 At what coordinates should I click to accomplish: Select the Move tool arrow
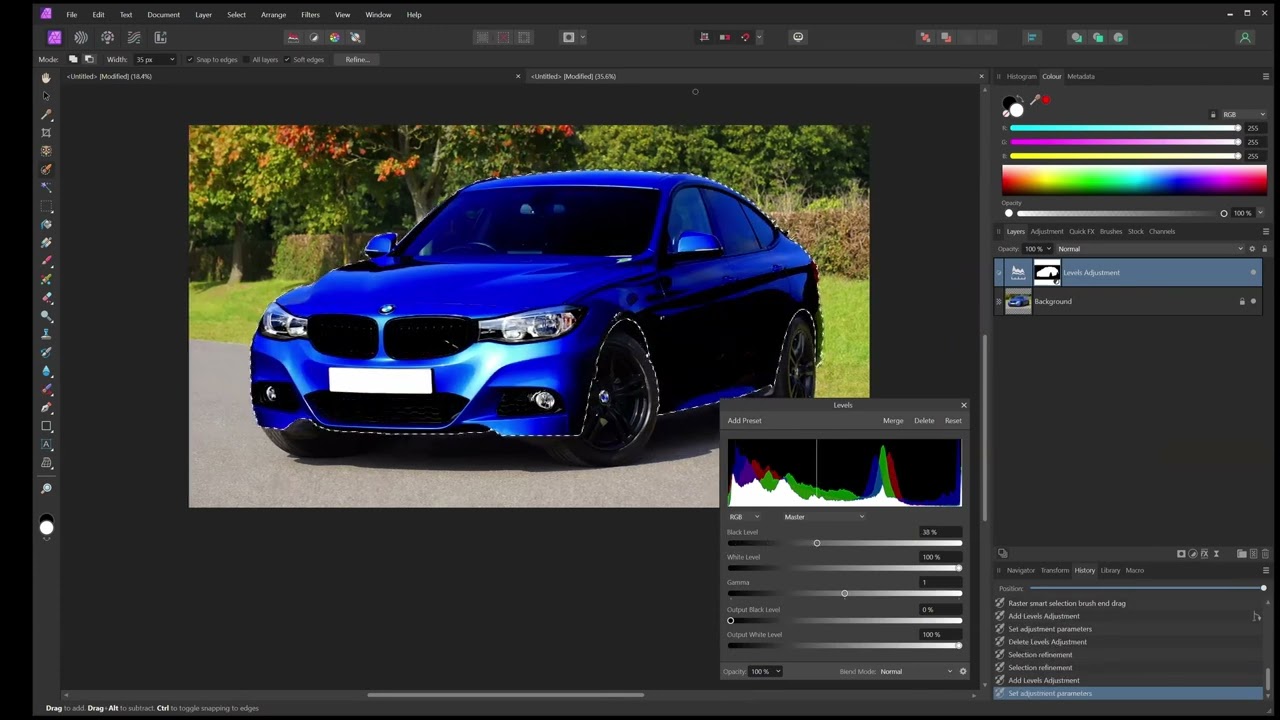tap(46, 96)
